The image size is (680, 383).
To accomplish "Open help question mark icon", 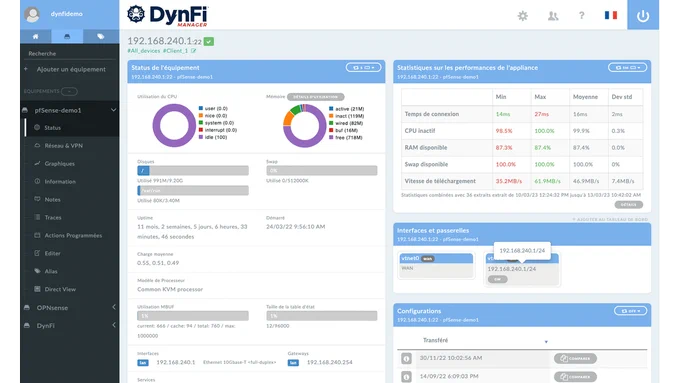I will [x=582, y=16].
